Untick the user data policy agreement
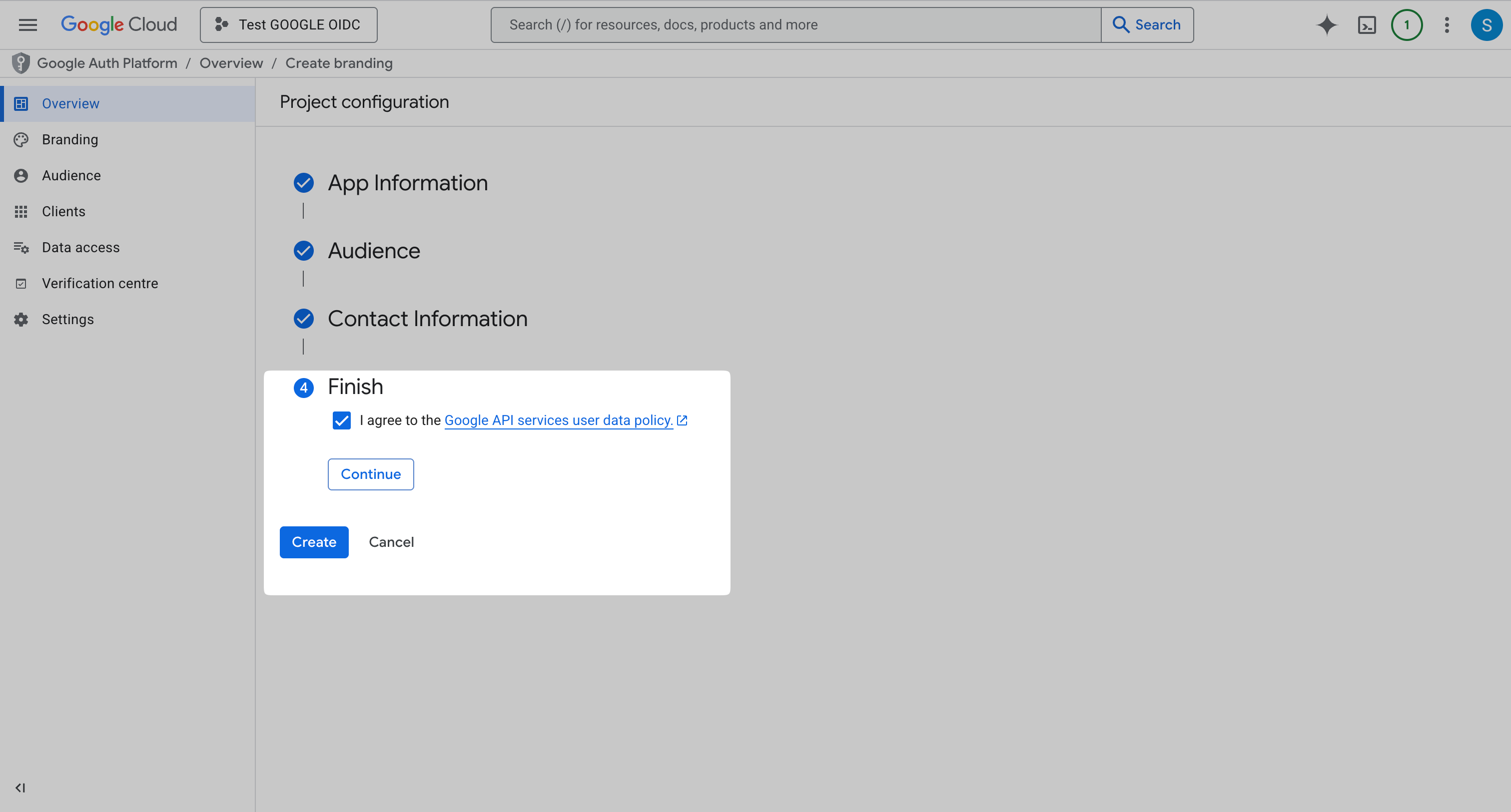1511x812 pixels. click(341, 420)
